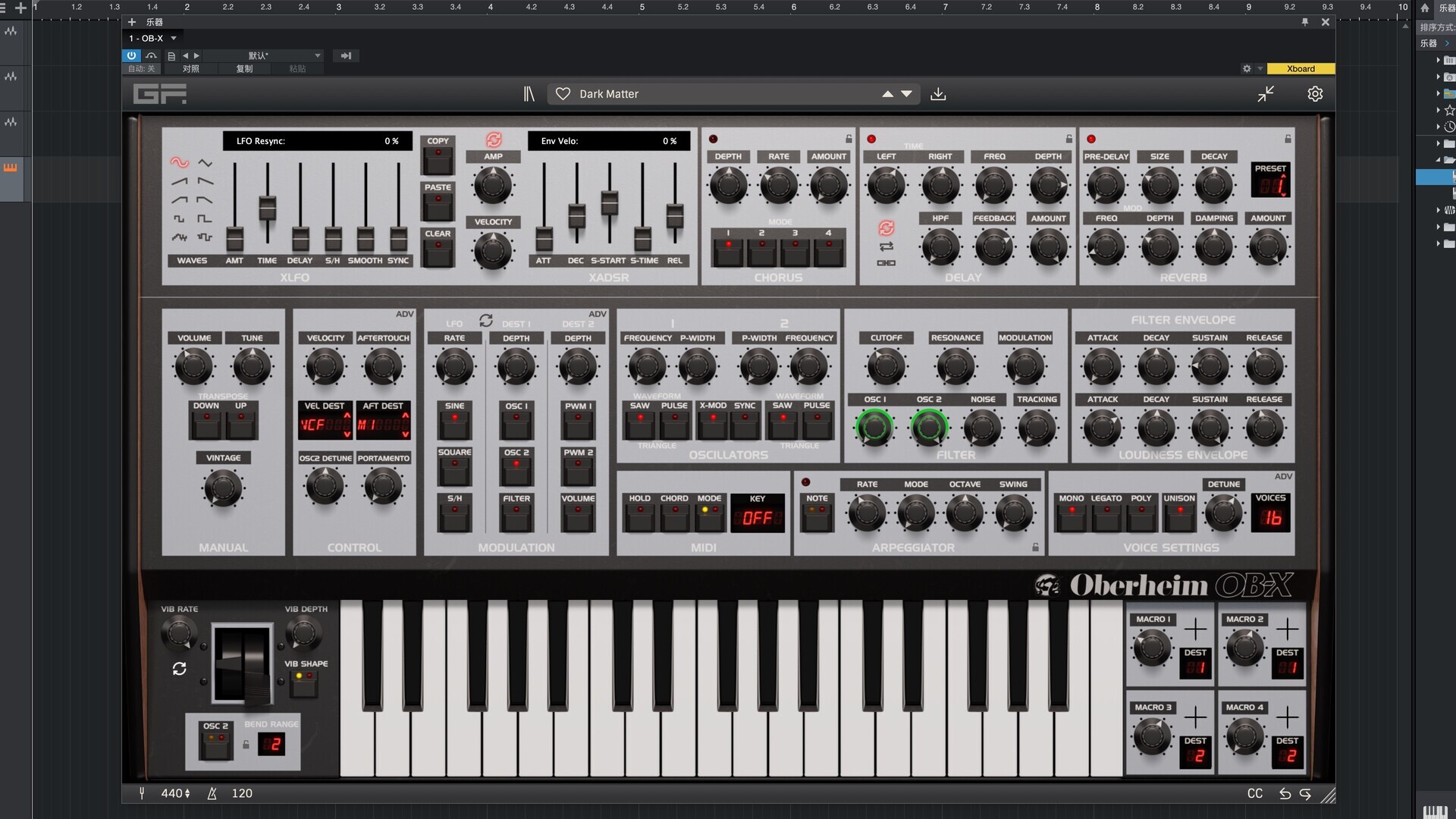This screenshot has width=1456, height=819.
Task: Click the MIDI KEY display showing OFF
Action: pyautogui.click(x=758, y=519)
